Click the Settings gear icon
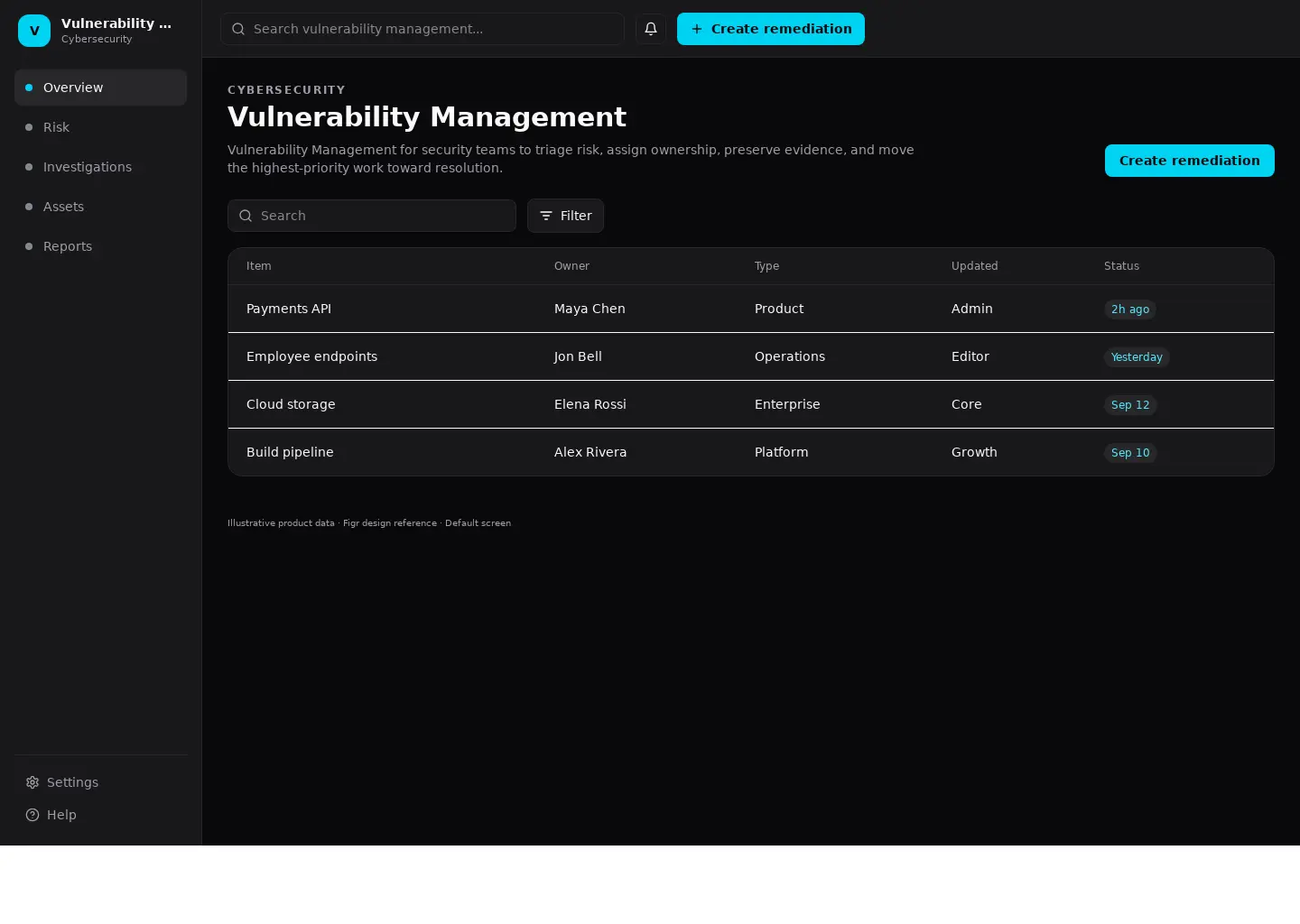The image size is (1300, 924). click(32, 782)
